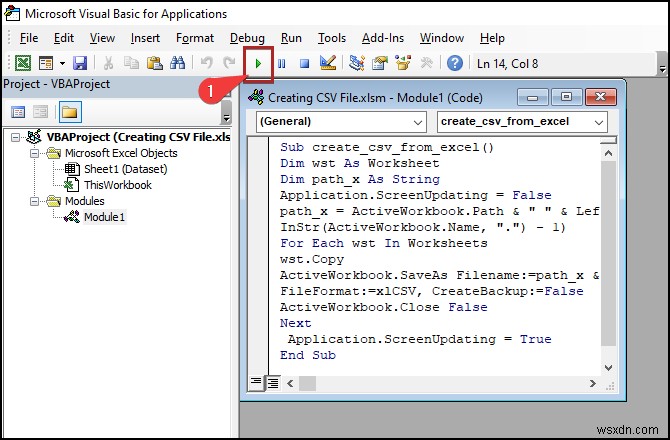
Task: Open the Insert object dropdown arrow in toolbar
Action: [x=62, y=64]
